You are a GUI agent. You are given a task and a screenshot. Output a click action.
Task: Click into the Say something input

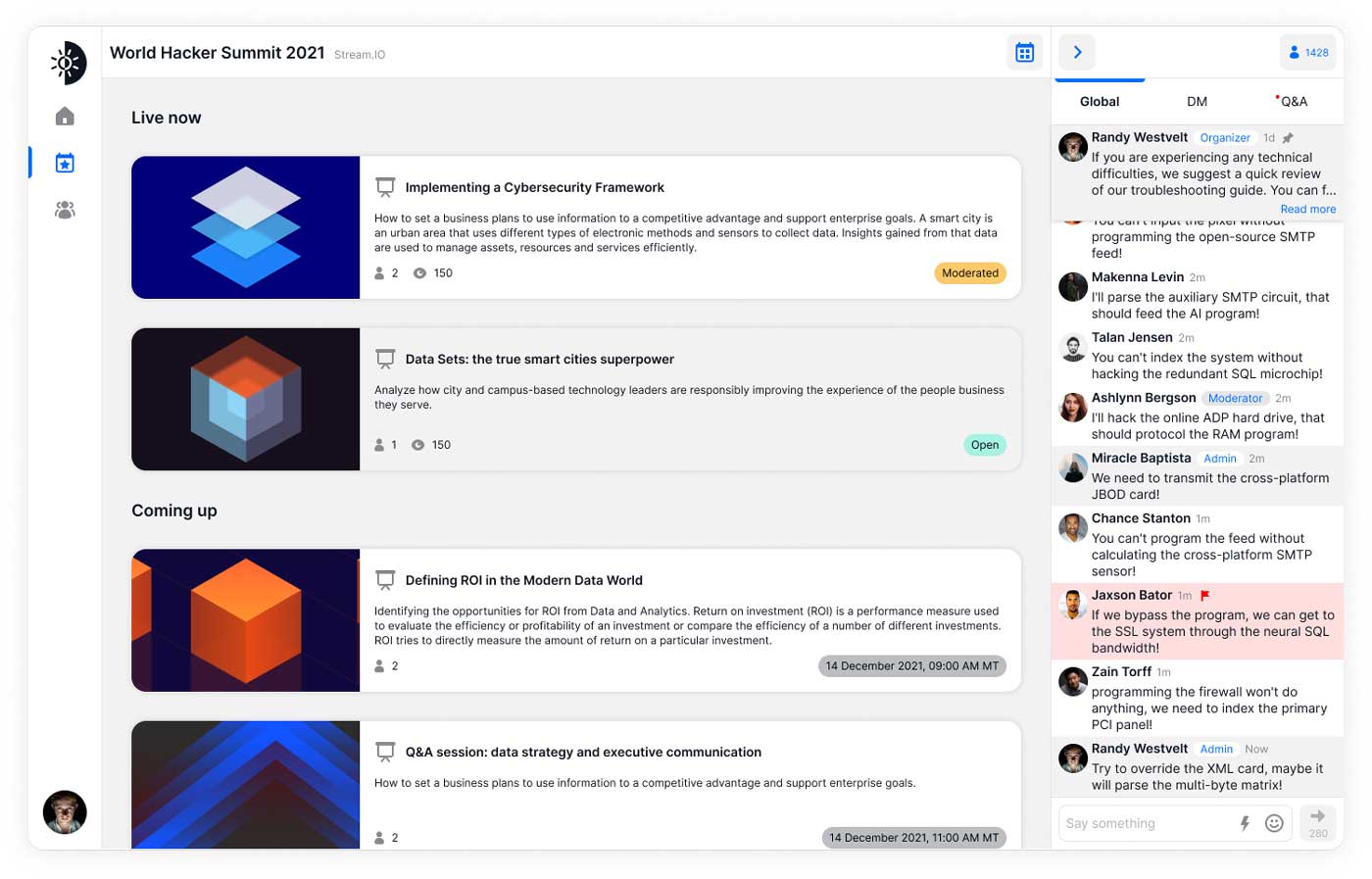tap(1148, 823)
